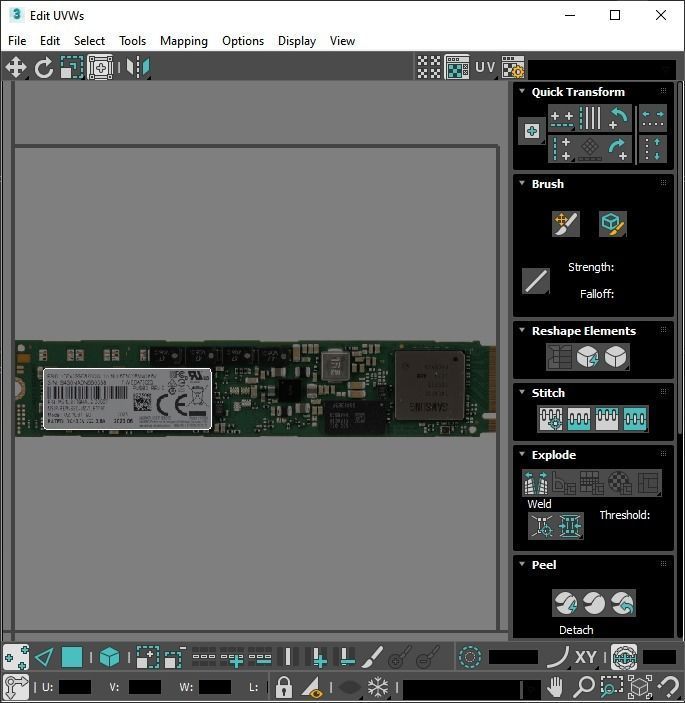Screen dimensions: 685x703
Task: Click the Break icon in Explode
Action: [536, 483]
